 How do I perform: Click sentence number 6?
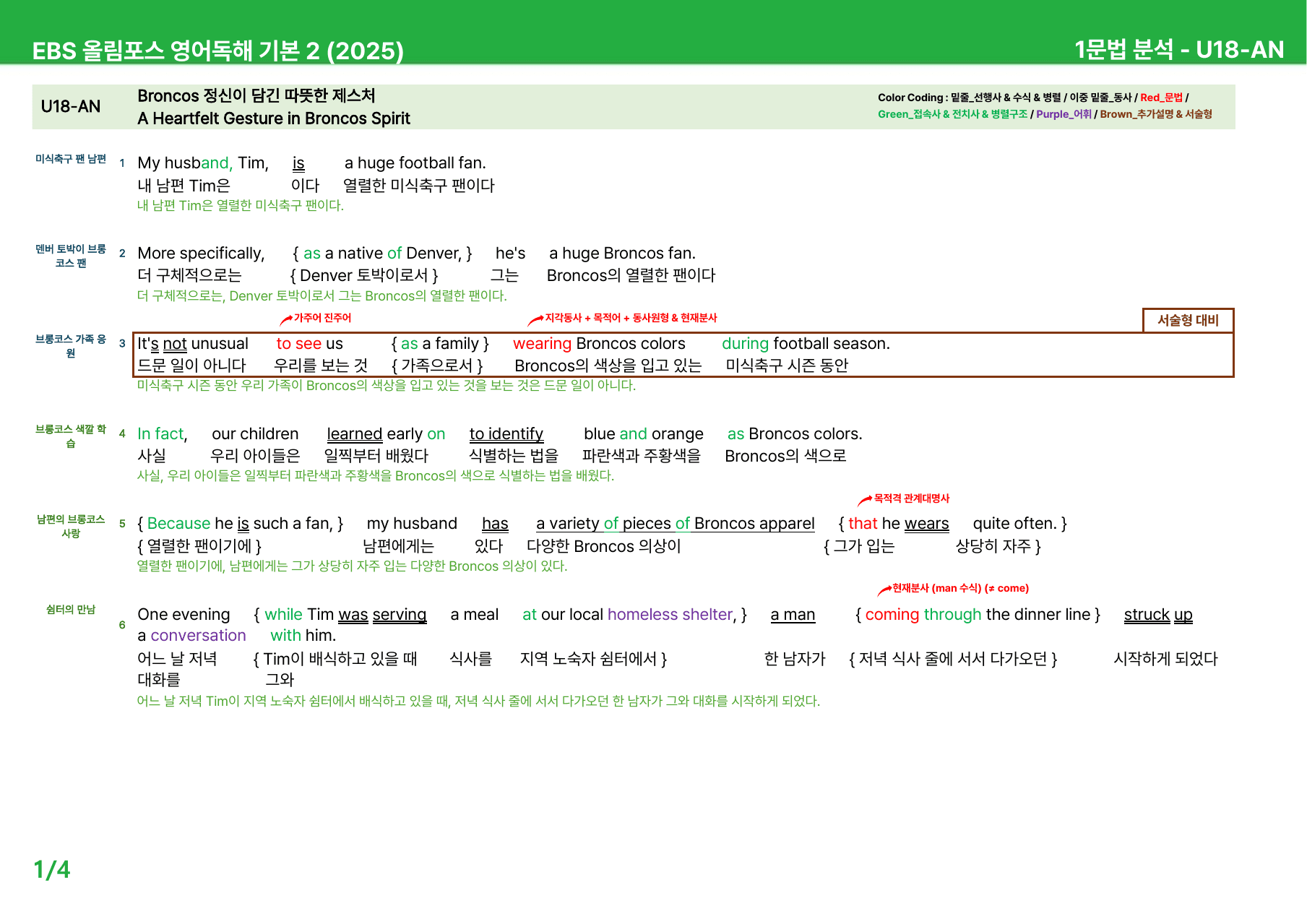click(x=122, y=626)
